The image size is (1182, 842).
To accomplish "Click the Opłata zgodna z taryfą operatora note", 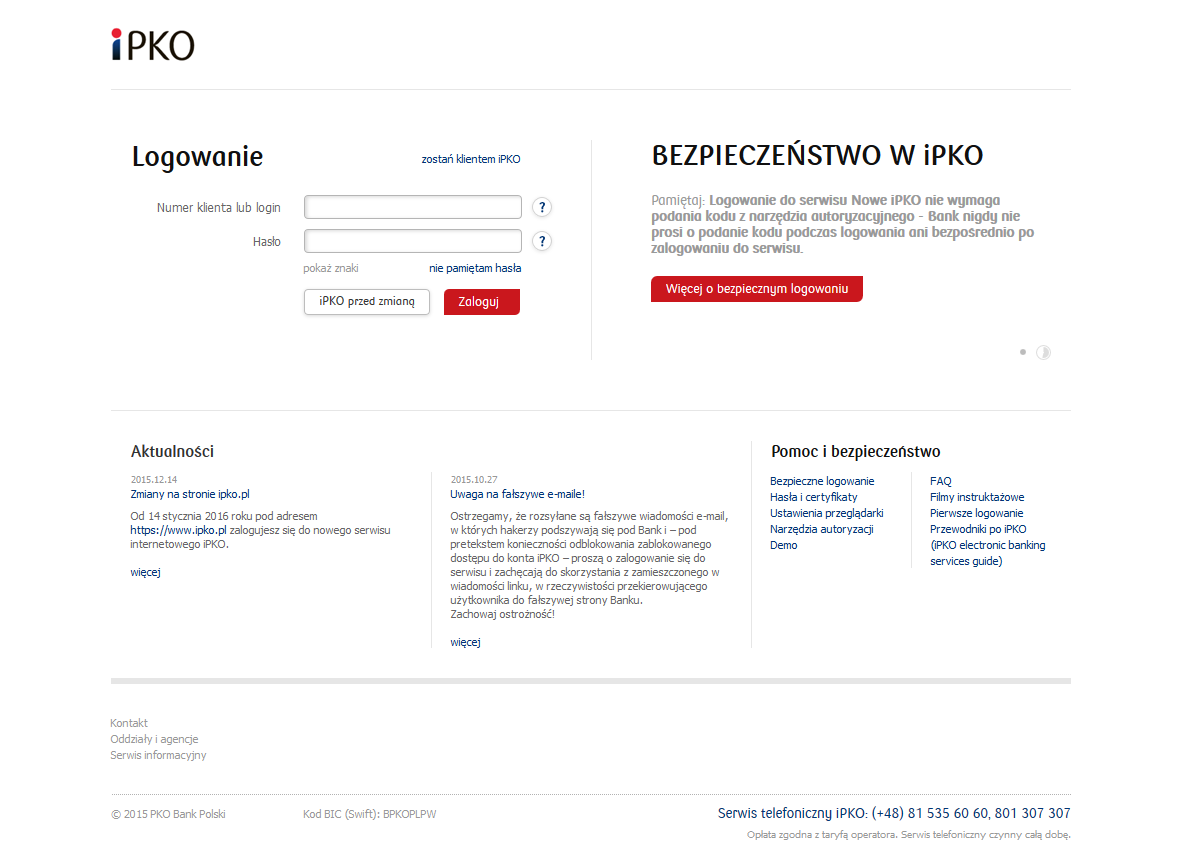I will pos(908,834).
